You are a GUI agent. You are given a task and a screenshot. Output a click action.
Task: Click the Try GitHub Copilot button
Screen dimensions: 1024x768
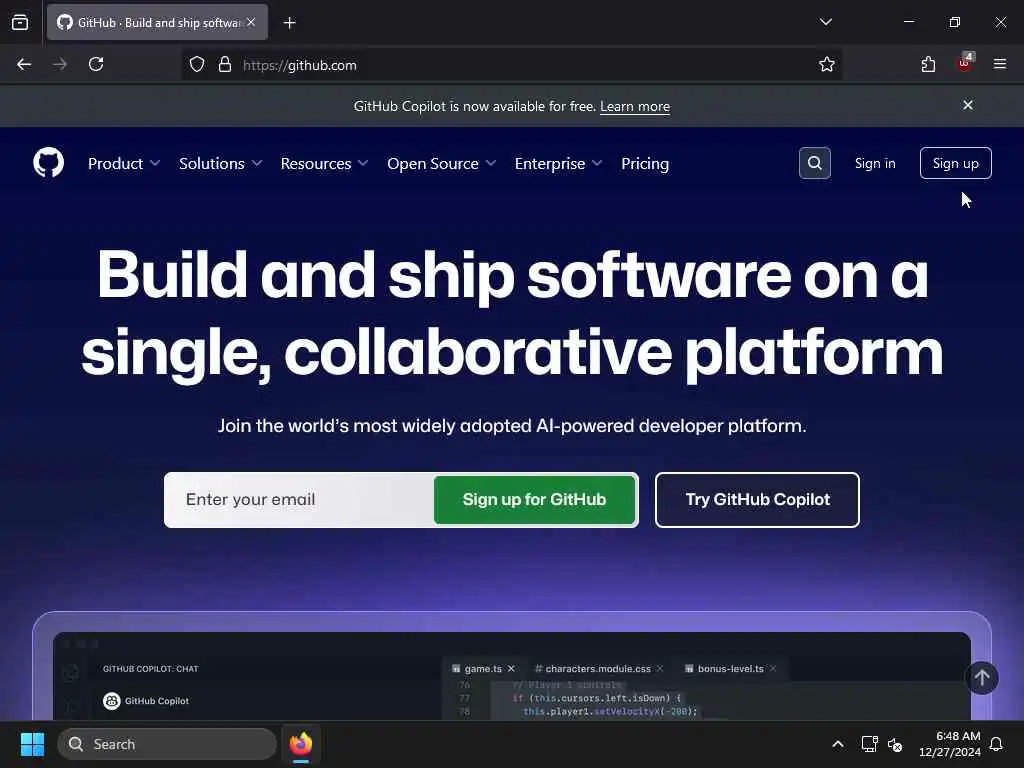758,500
